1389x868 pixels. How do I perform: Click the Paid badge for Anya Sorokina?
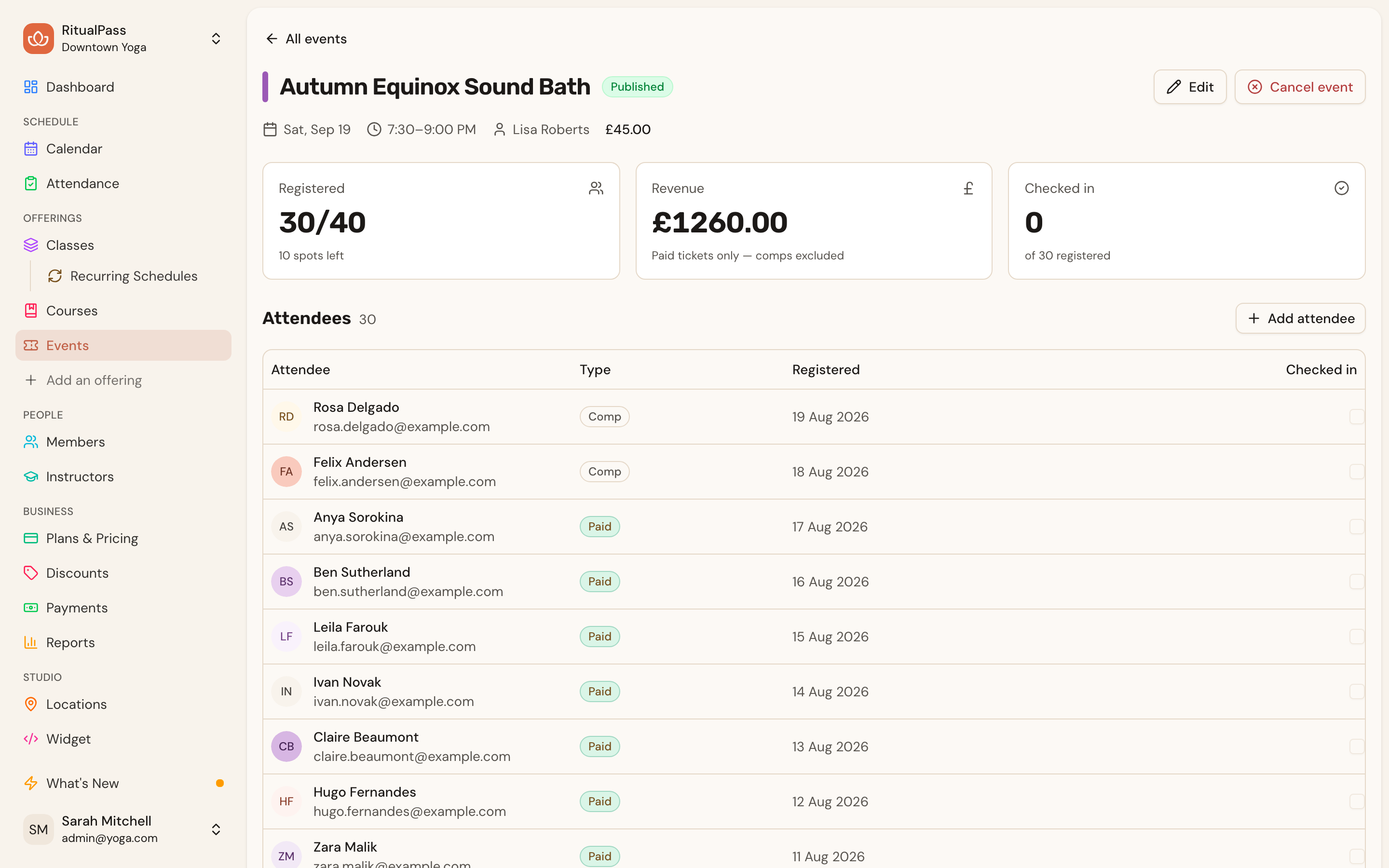pyautogui.click(x=599, y=527)
